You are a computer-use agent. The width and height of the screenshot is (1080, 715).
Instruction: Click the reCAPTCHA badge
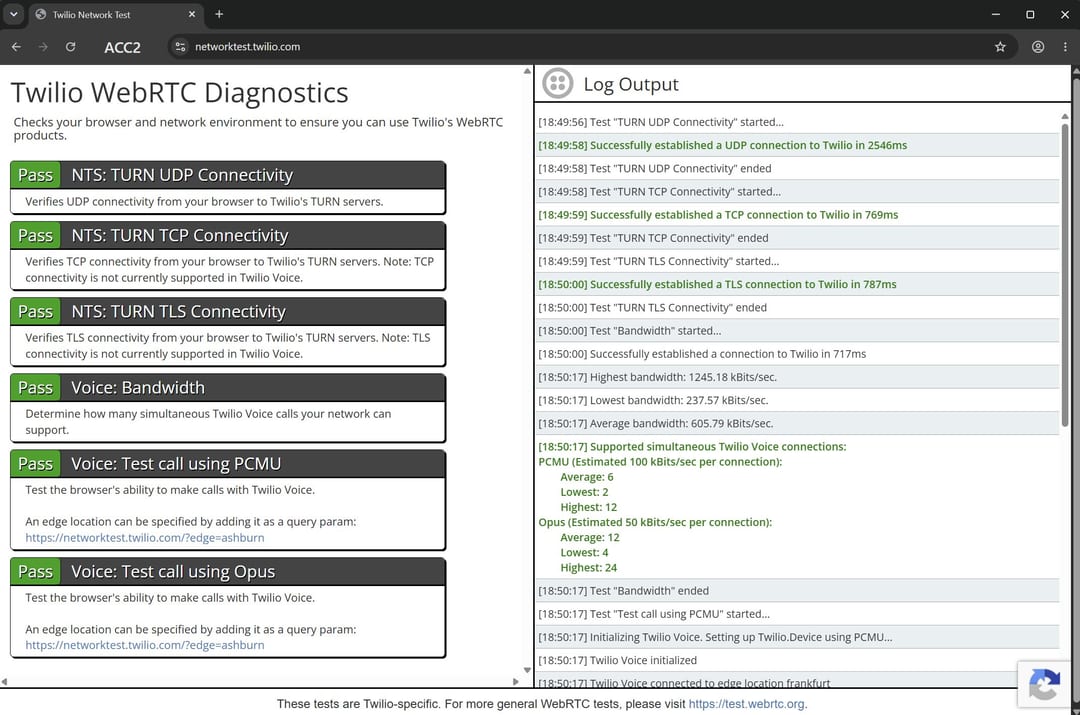(x=1044, y=685)
